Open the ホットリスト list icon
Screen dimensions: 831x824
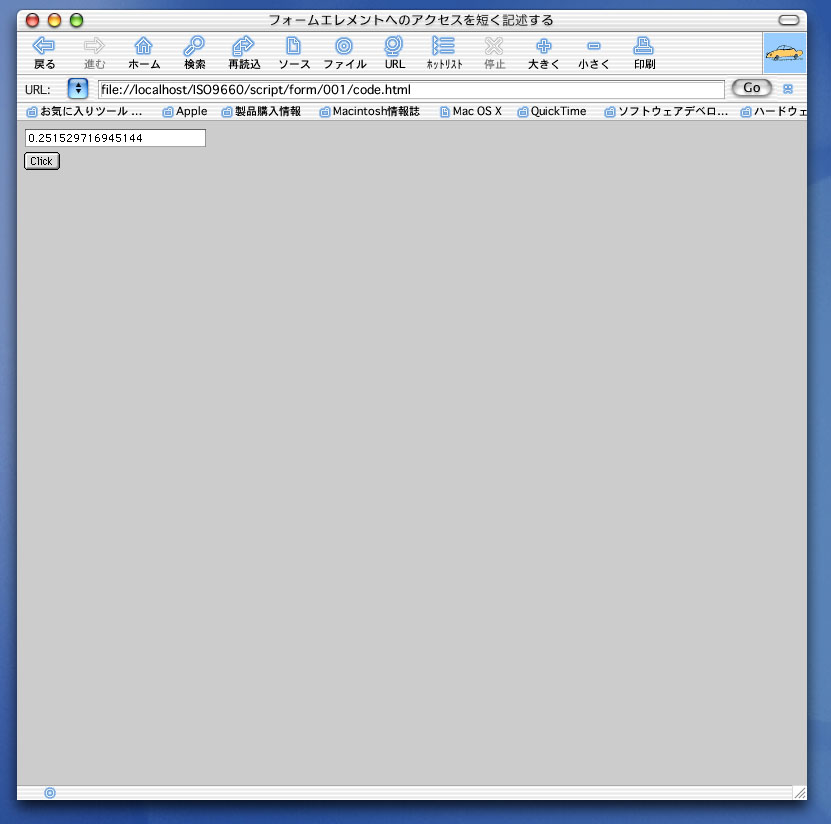tap(443, 46)
